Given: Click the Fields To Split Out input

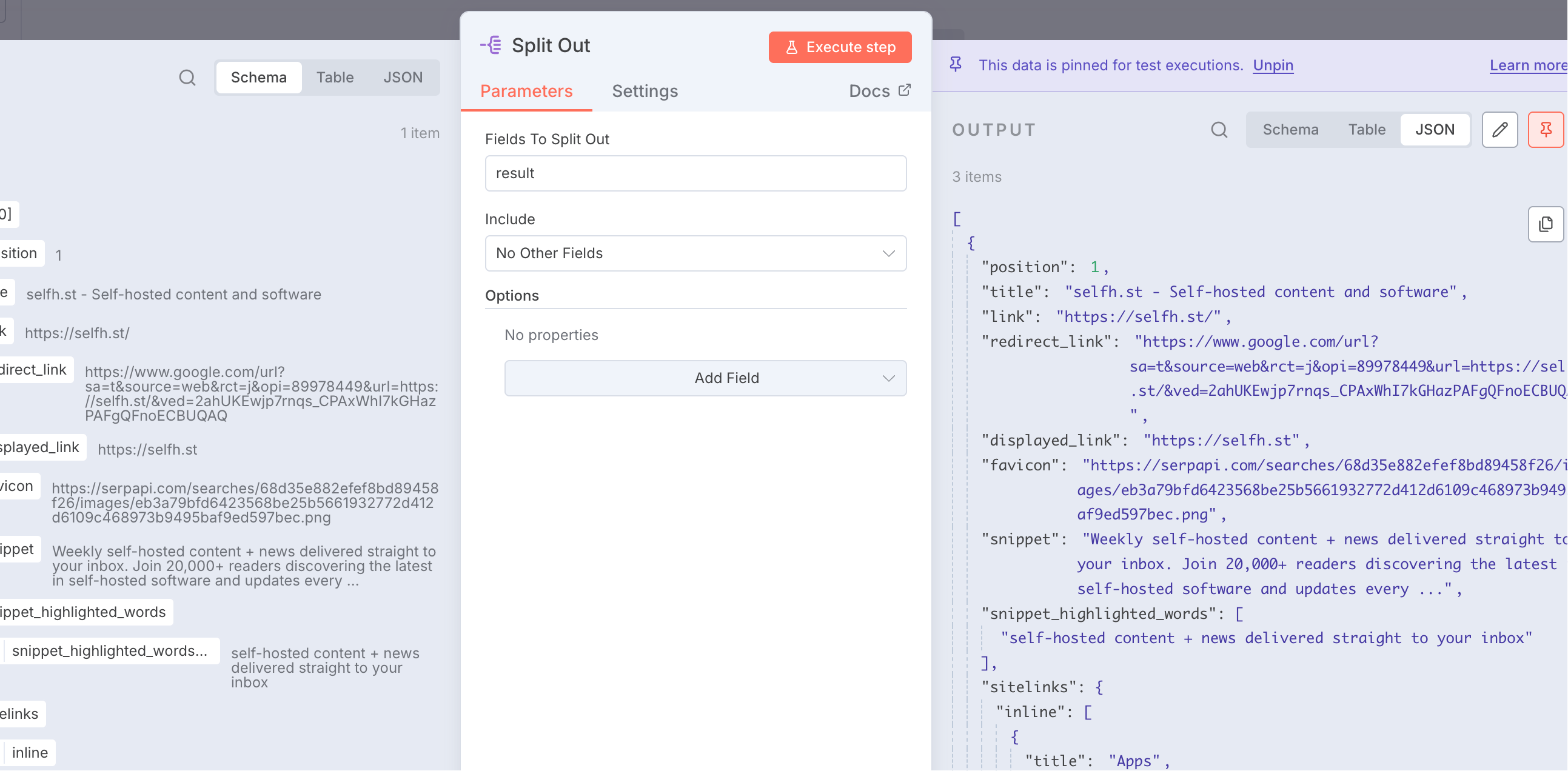Looking at the screenshot, I should pyautogui.click(x=695, y=173).
